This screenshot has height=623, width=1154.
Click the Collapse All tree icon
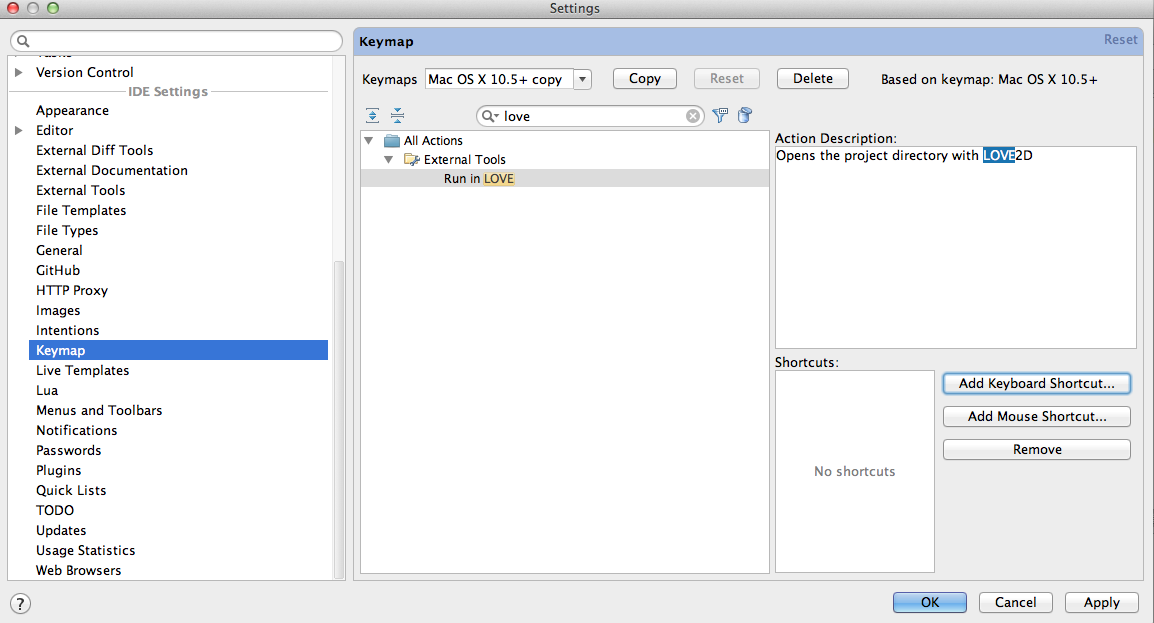397,116
